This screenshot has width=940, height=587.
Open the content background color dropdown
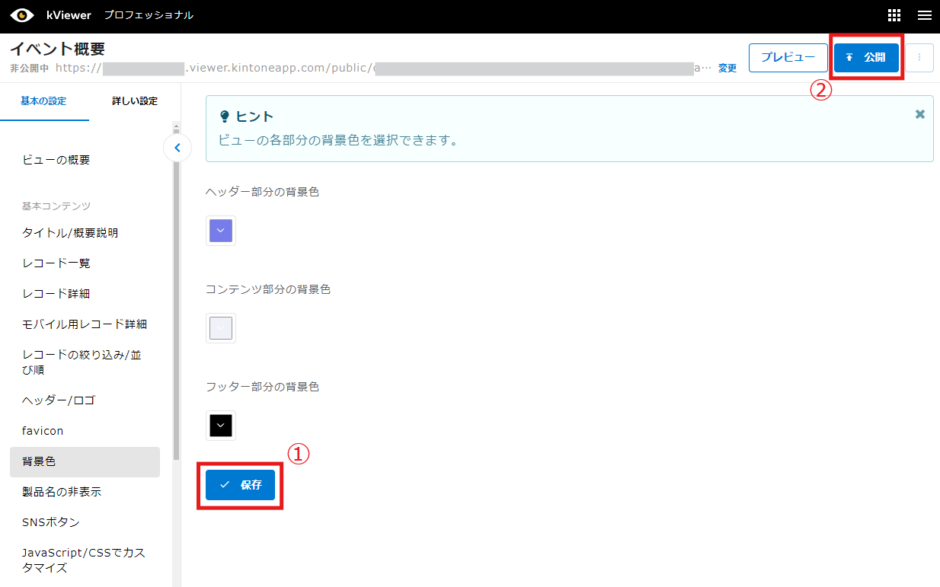tap(221, 328)
